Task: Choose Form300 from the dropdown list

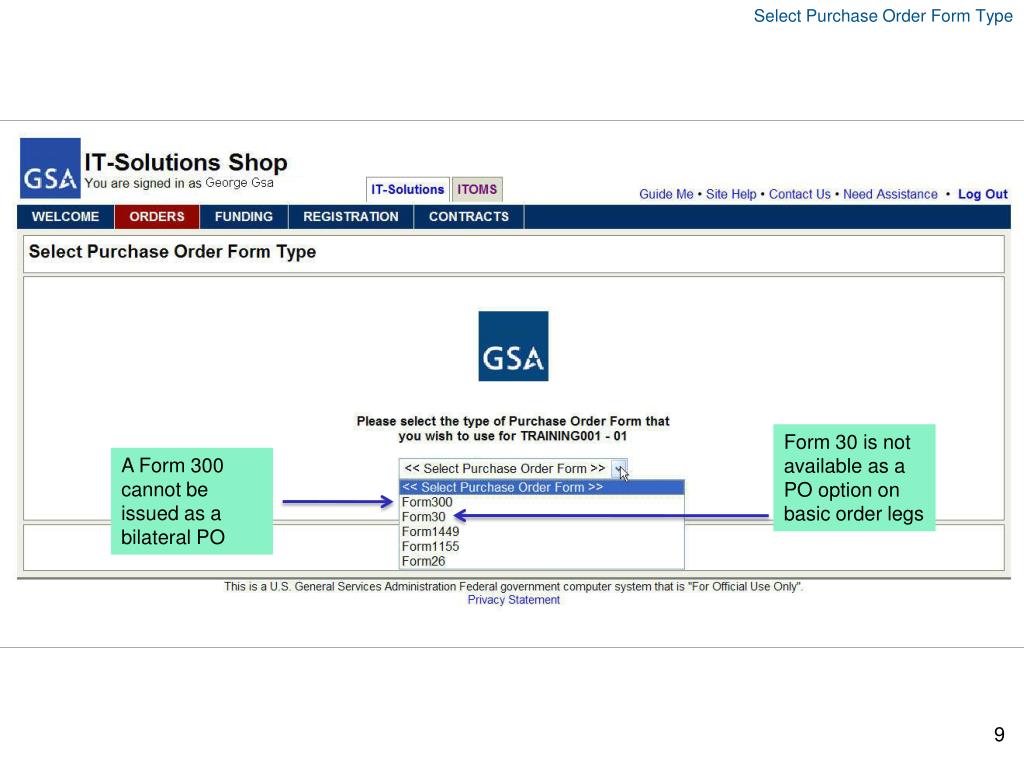Action: pos(542,502)
